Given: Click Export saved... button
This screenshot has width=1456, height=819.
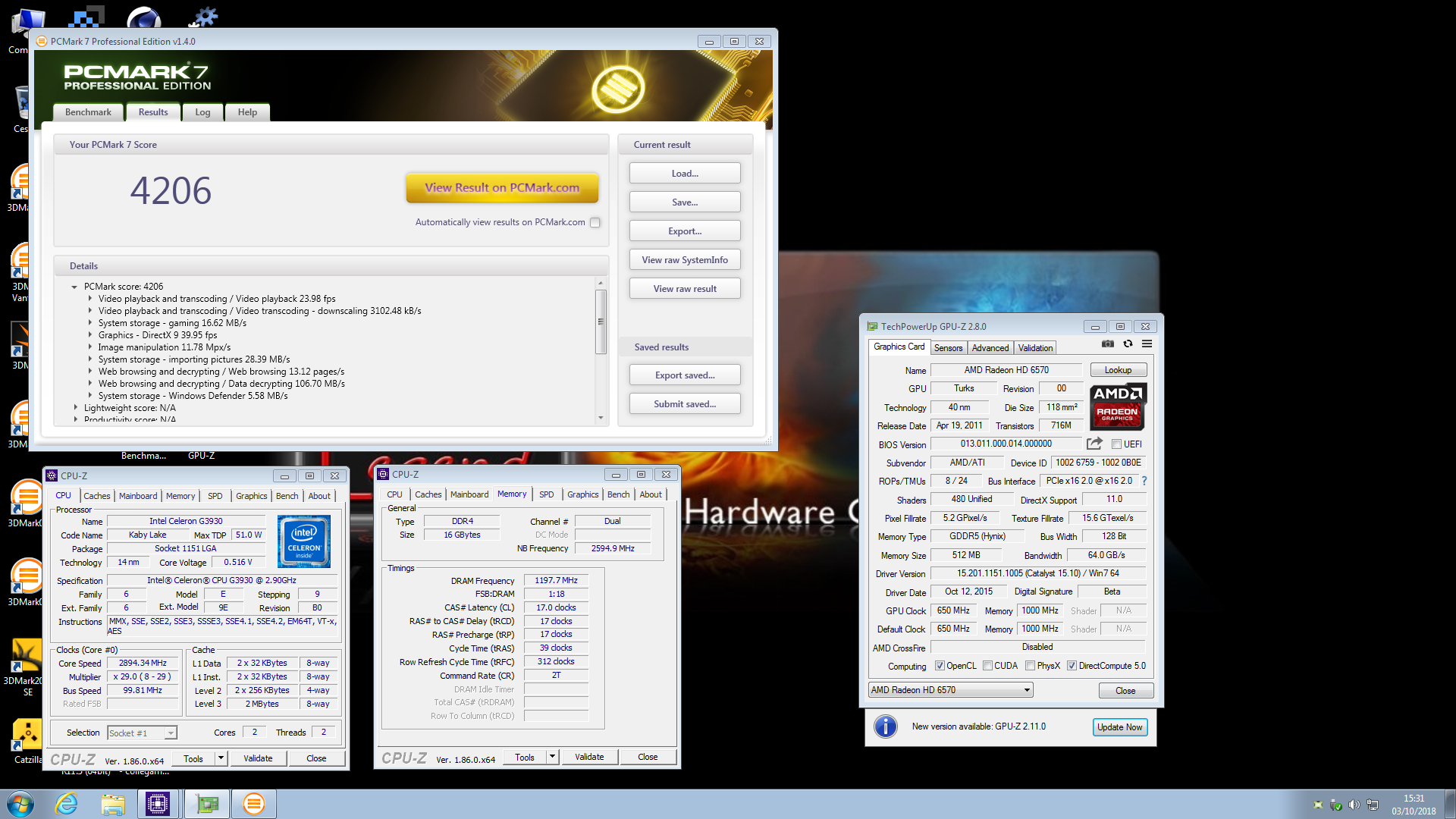Looking at the screenshot, I should [685, 375].
